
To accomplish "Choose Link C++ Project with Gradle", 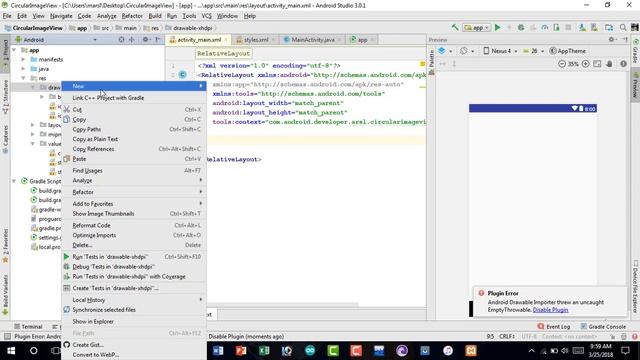I will (133, 98).
